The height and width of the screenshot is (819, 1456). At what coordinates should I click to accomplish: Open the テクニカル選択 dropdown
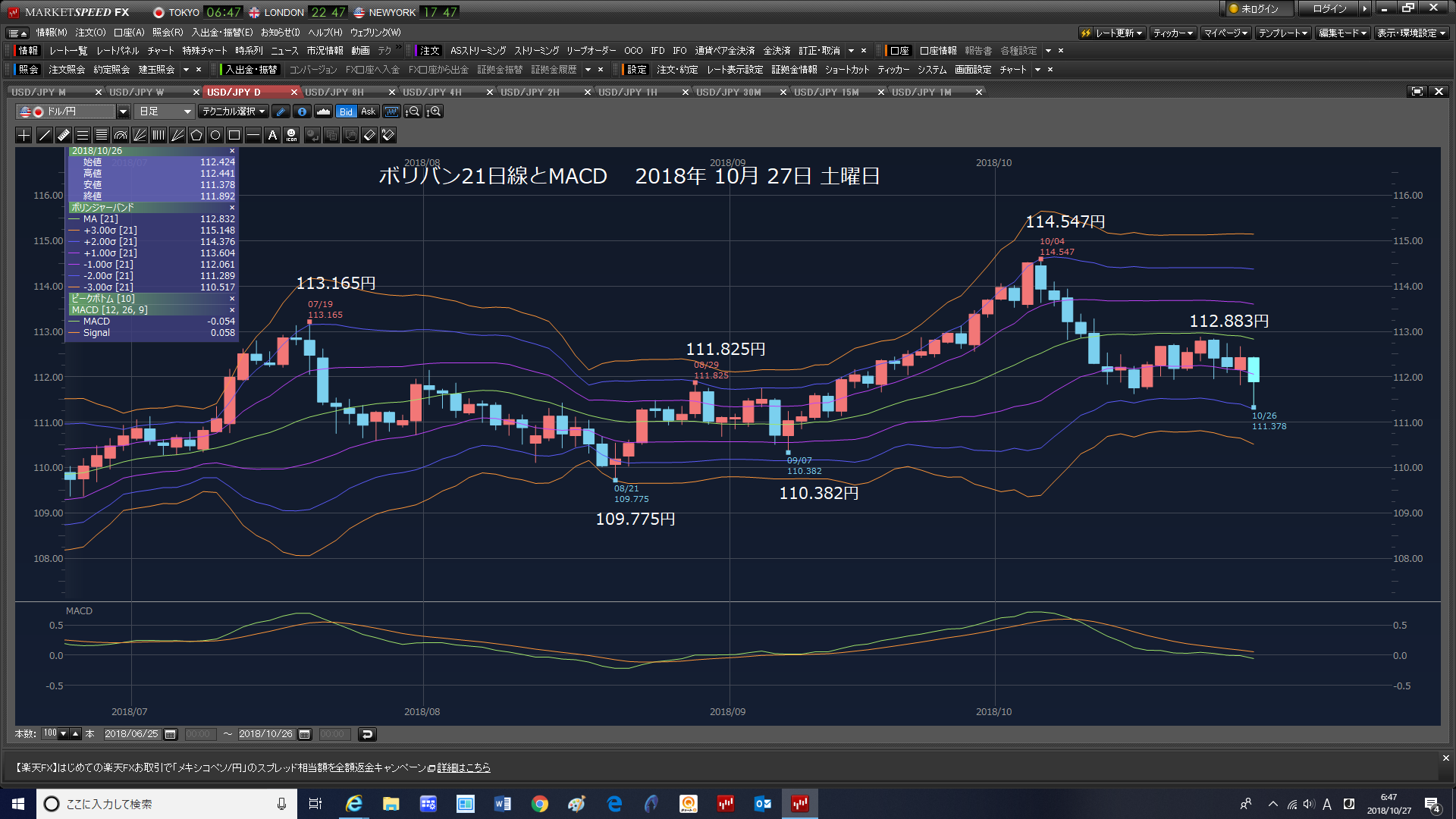(x=234, y=111)
